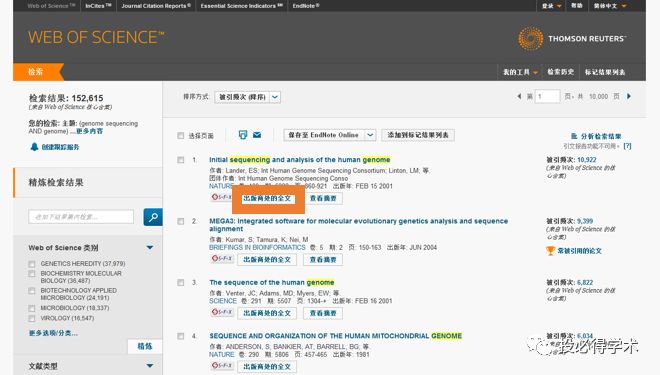
Task: Click the more content link in your search
Action: click(x=89, y=131)
